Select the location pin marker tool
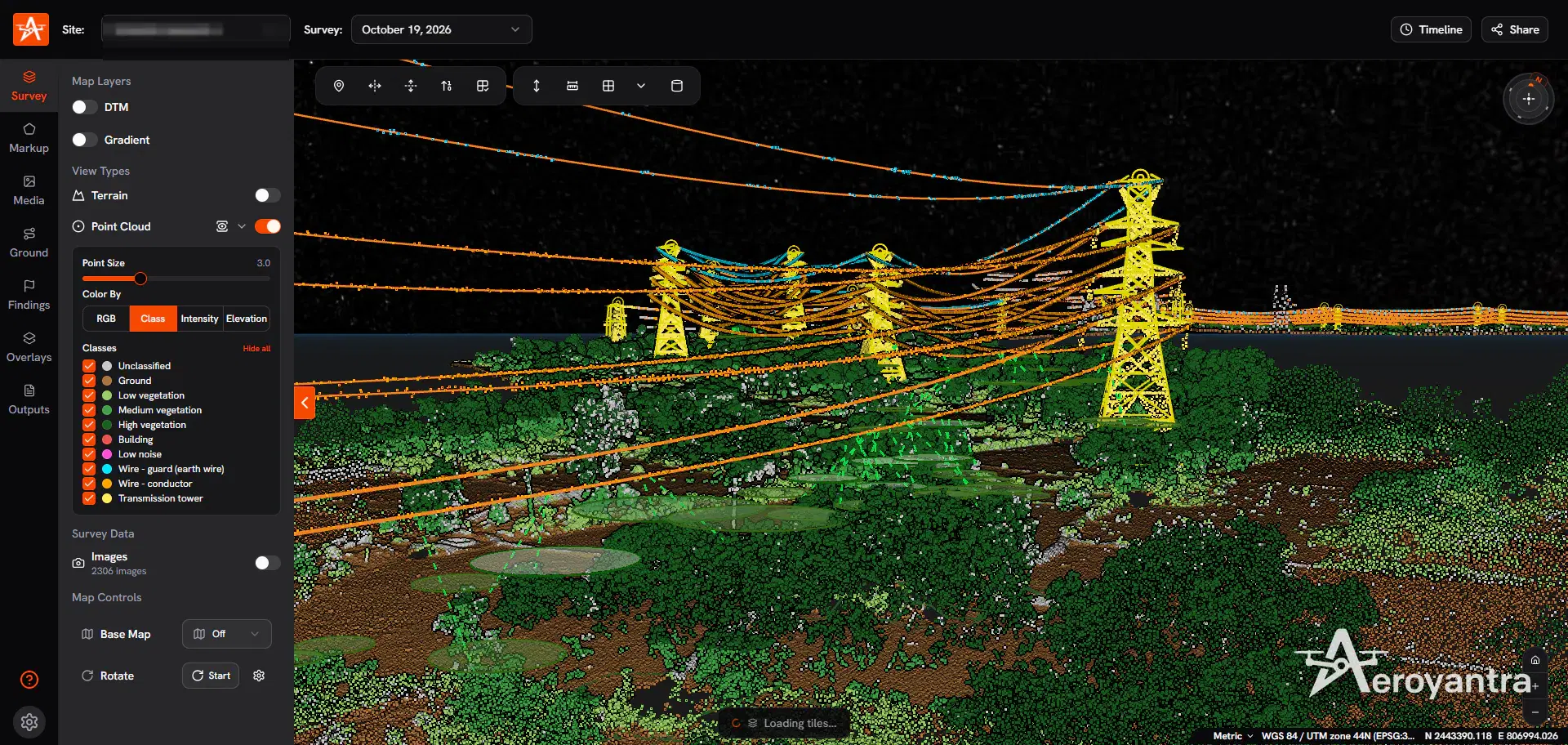Screen dimensions: 1568x745 [x=339, y=86]
